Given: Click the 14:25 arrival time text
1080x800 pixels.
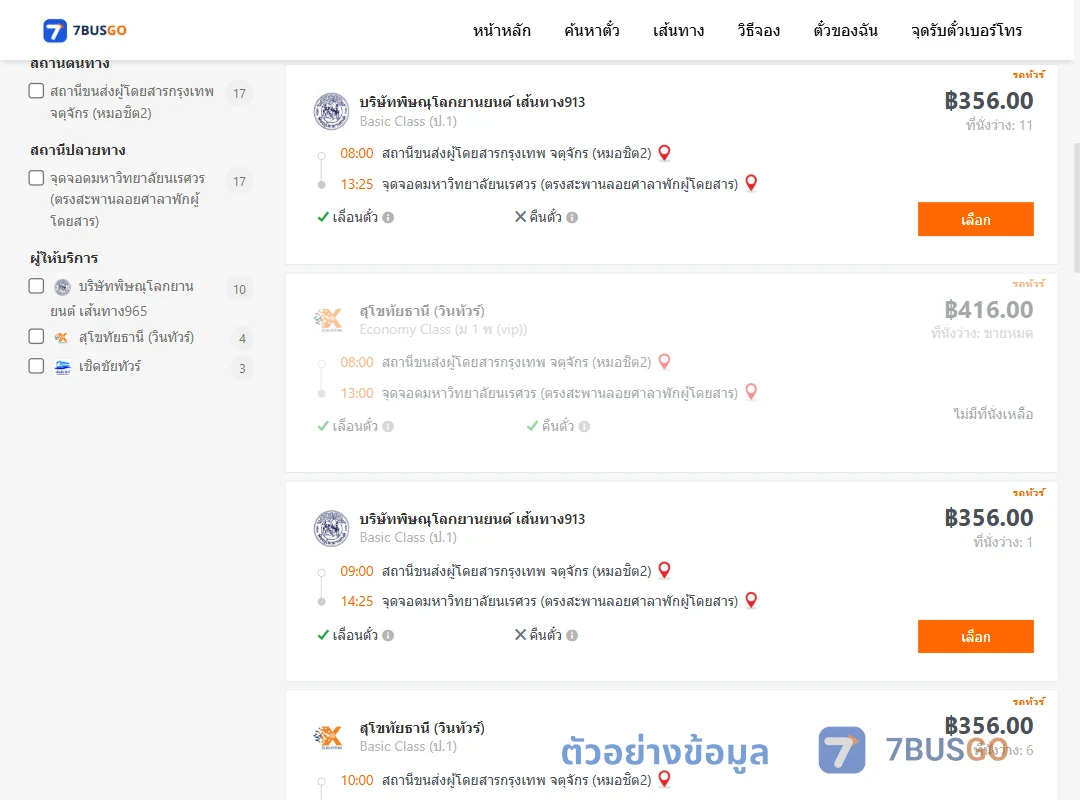Looking at the screenshot, I should pos(357,601).
